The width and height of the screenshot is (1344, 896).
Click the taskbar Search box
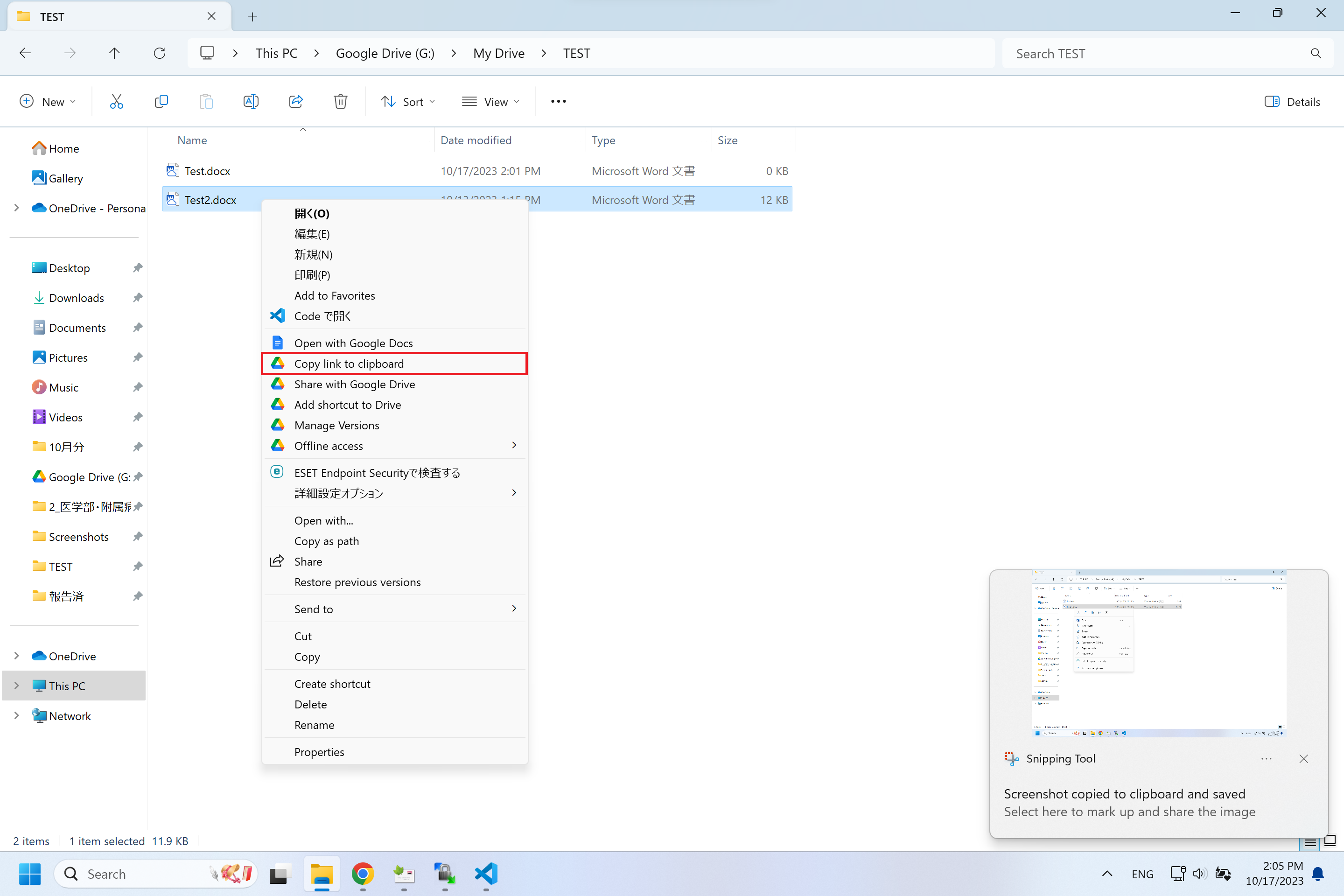click(155, 874)
